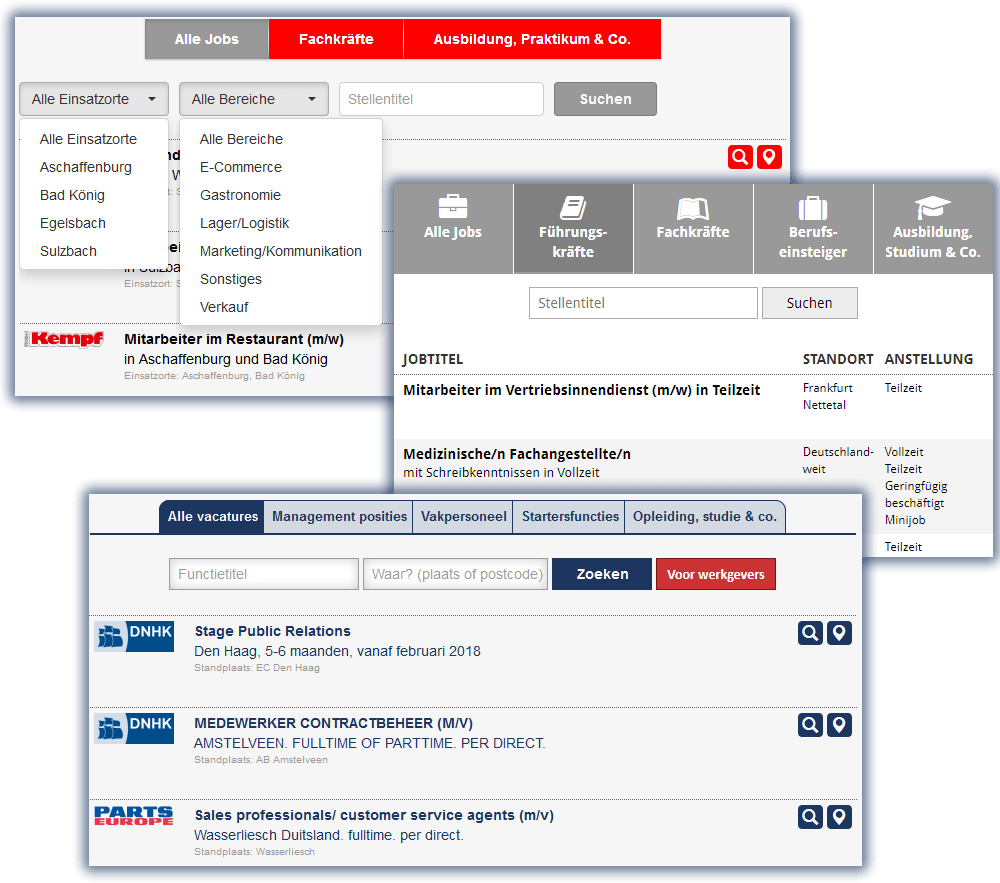Click map pin for Medewerker Contractbeheer job
Image resolution: width=1000 pixels, height=883 pixels.
[x=840, y=725]
